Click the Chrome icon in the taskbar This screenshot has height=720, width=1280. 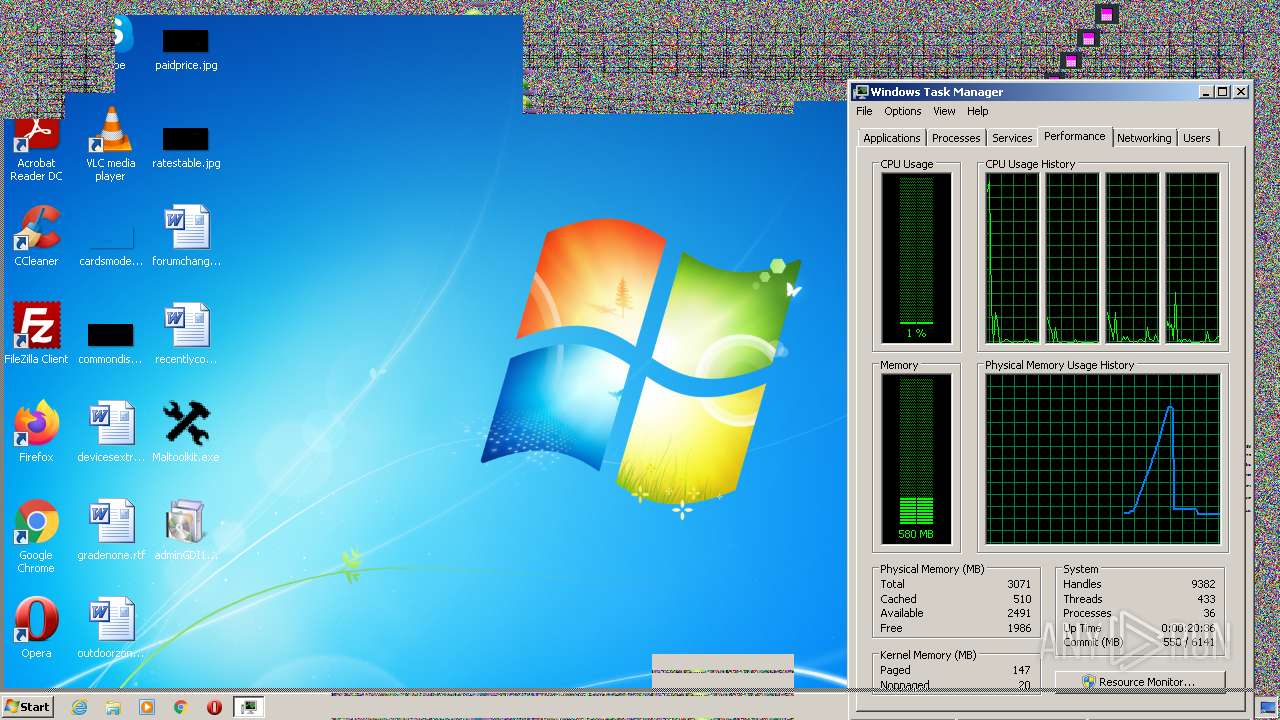point(180,707)
